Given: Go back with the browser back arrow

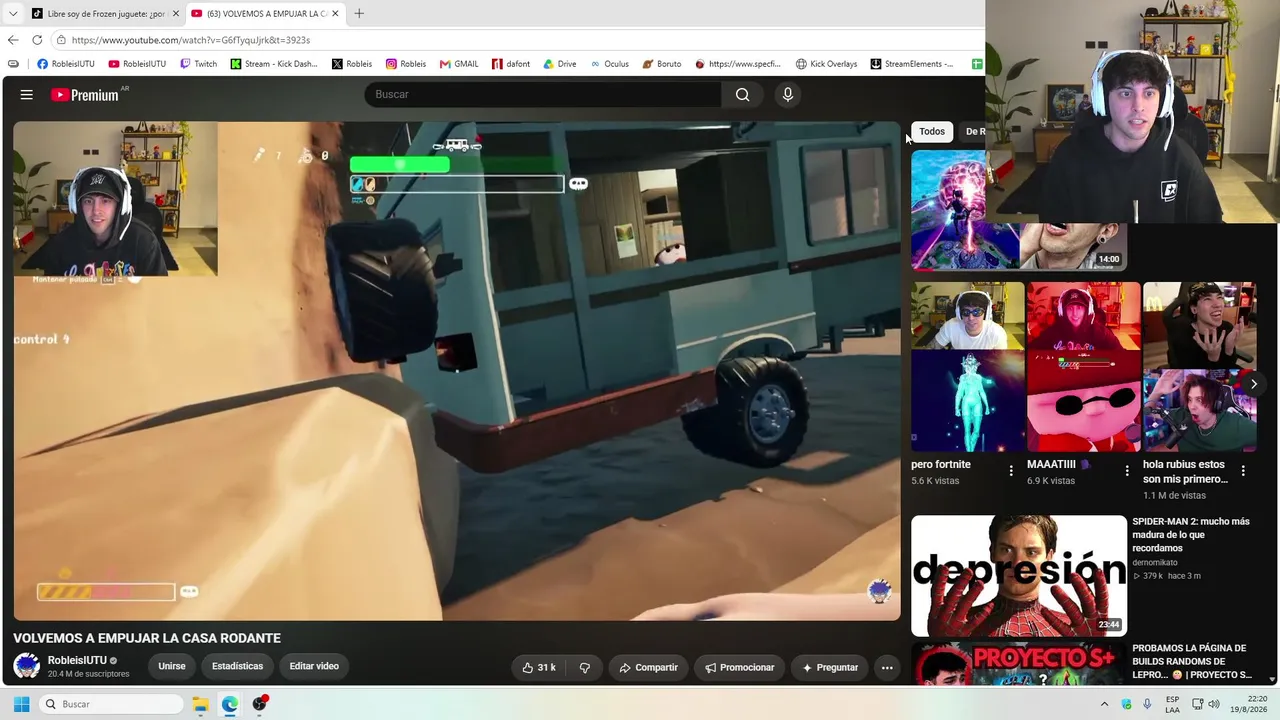Looking at the screenshot, I should (13, 40).
